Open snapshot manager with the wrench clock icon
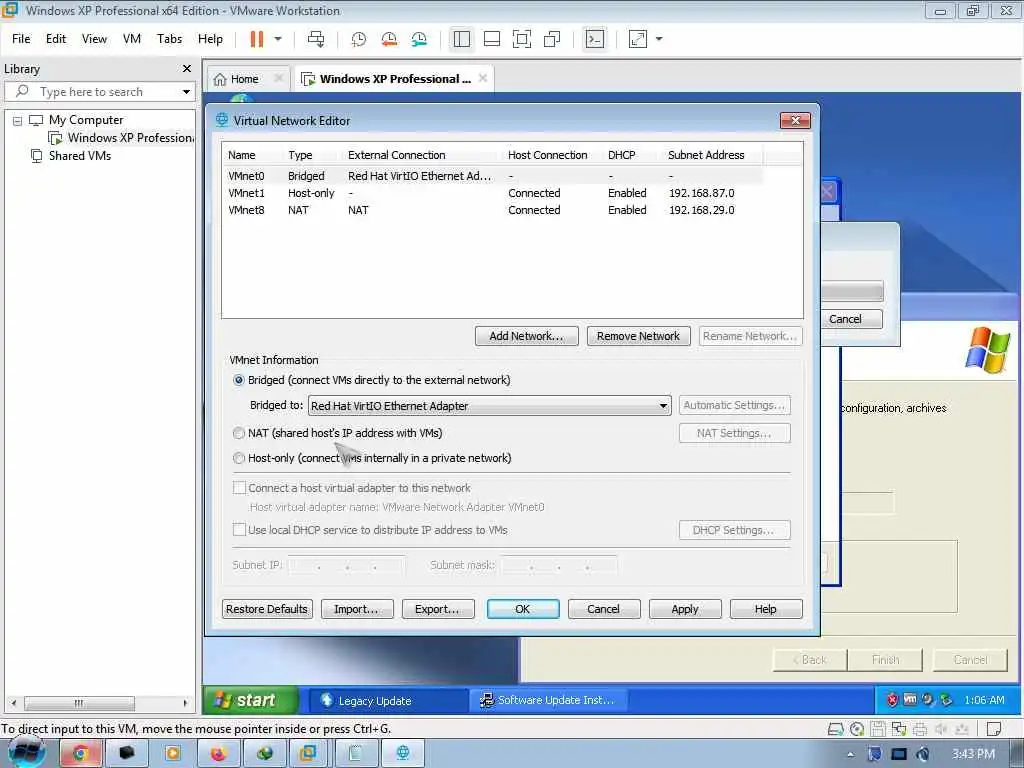This screenshot has height=768, width=1024. coord(419,39)
